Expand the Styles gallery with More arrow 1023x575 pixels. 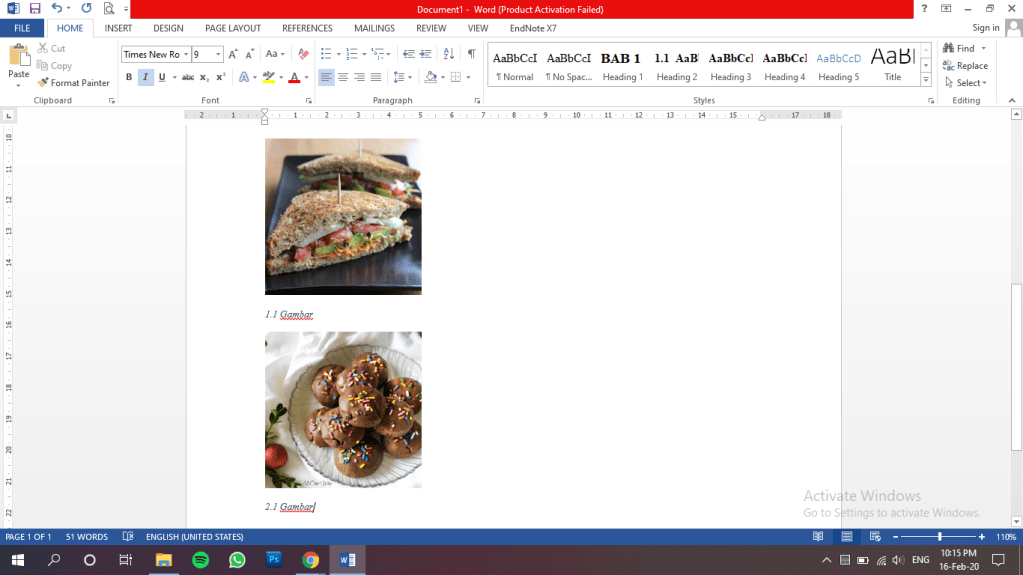[x=925, y=80]
